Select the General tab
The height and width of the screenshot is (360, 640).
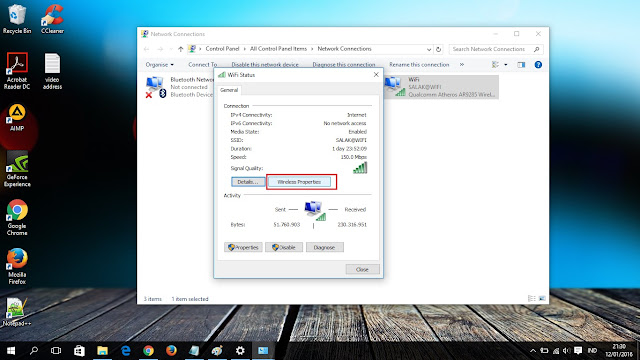tap(229, 90)
